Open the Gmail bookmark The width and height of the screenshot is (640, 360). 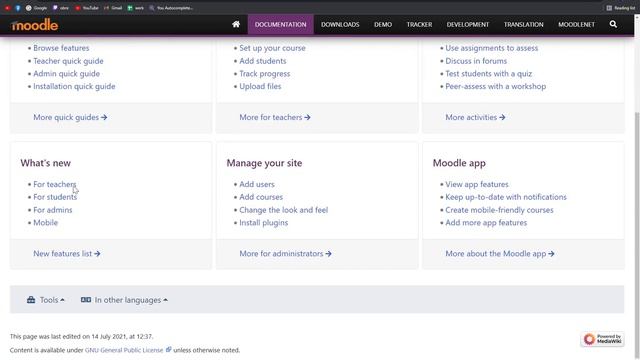coord(113,8)
